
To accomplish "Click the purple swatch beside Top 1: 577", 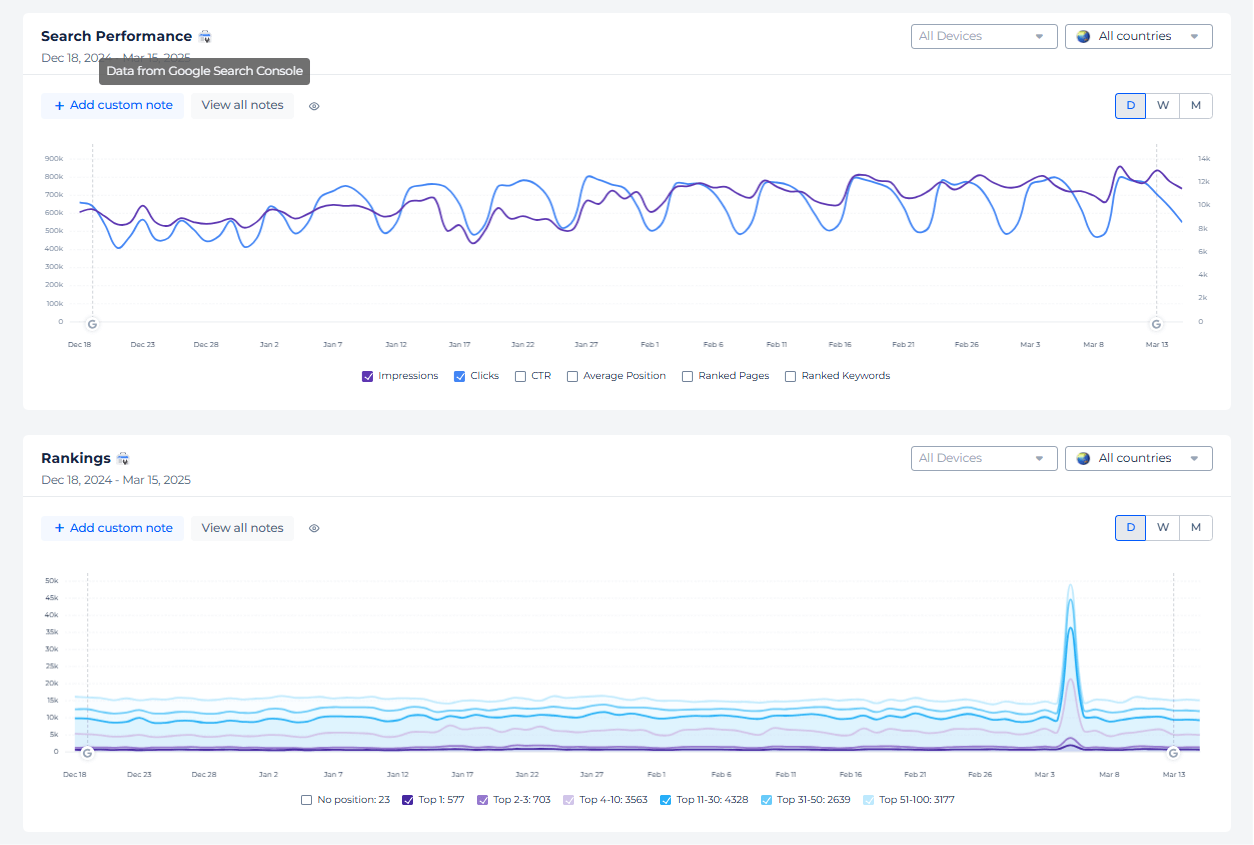I will [407, 800].
